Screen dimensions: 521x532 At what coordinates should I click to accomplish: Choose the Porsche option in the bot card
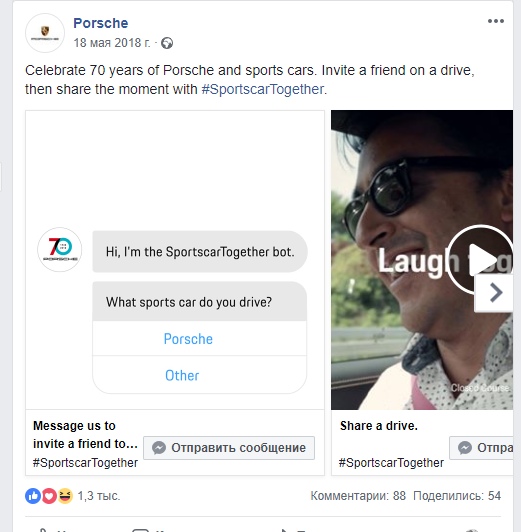coord(188,339)
